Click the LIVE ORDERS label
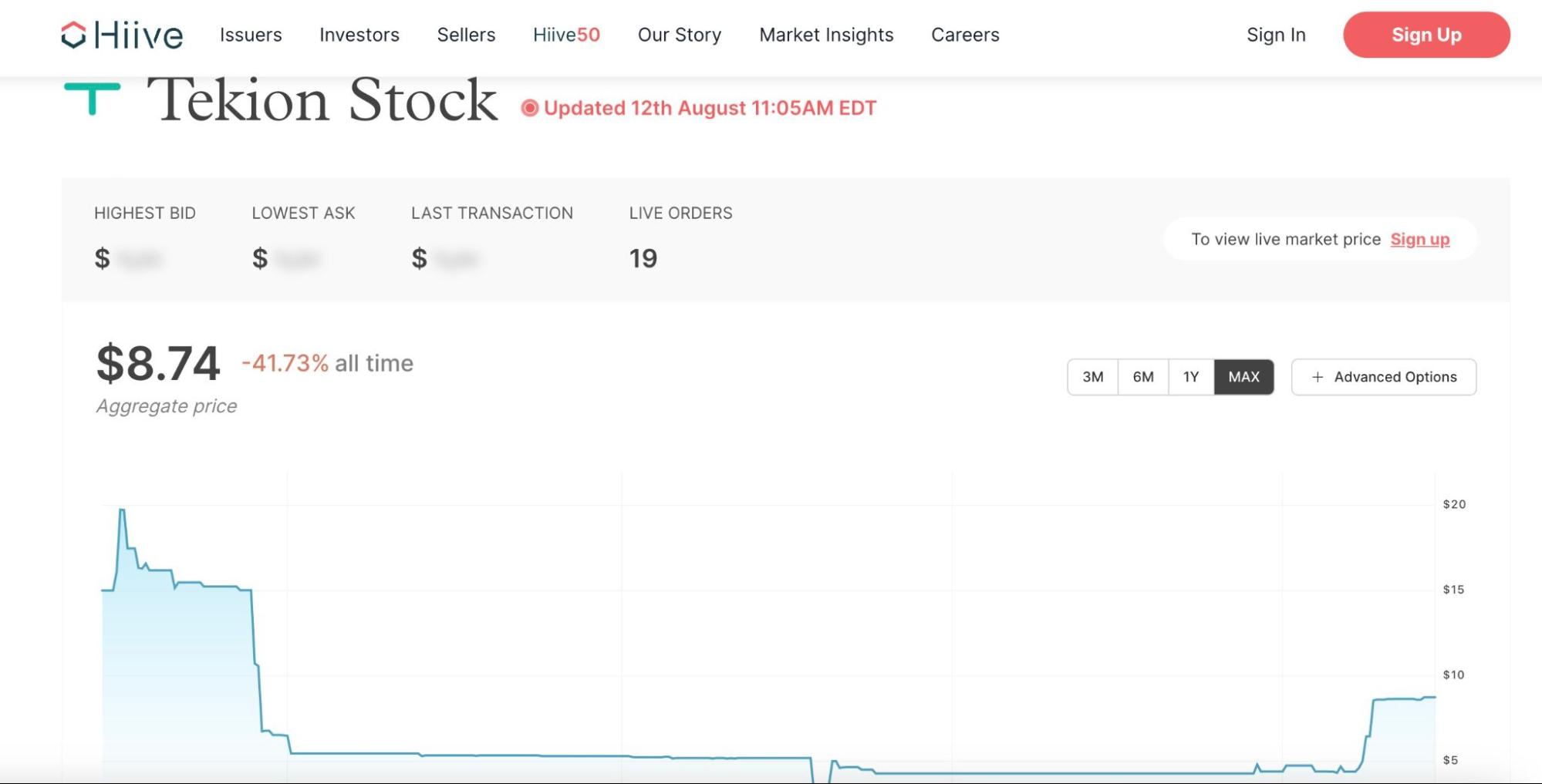 [x=680, y=213]
